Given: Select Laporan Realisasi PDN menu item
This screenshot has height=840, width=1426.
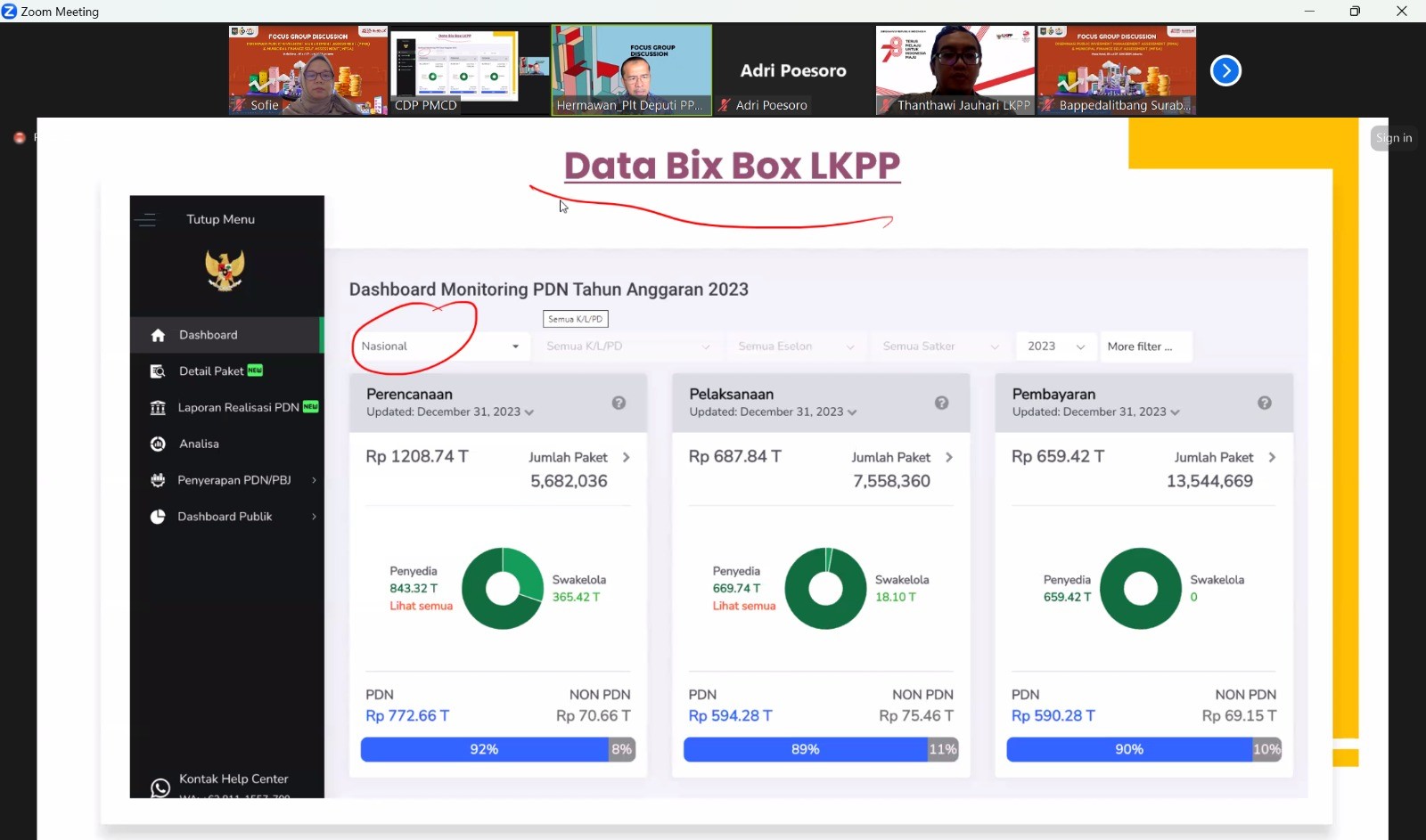Looking at the screenshot, I should pyautogui.click(x=225, y=408).
